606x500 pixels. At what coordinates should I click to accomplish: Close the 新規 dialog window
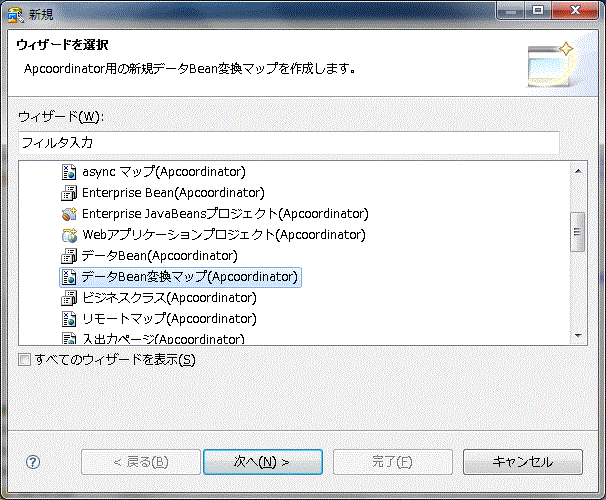coord(575,10)
